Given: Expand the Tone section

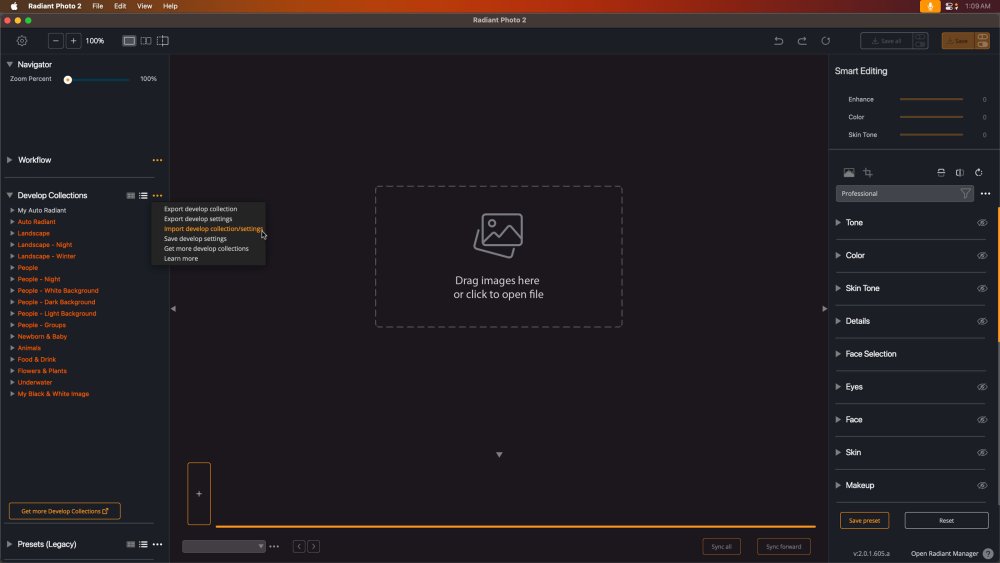Looking at the screenshot, I should pos(838,223).
